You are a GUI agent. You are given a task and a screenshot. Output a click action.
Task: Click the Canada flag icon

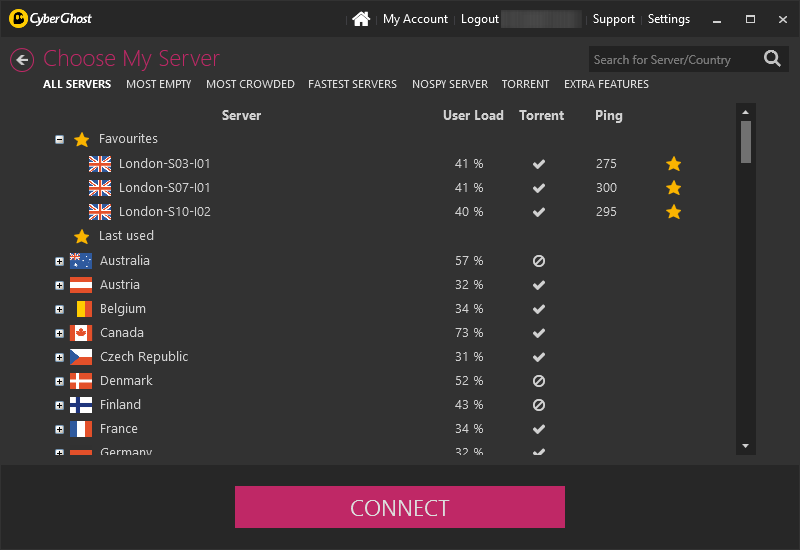81,333
